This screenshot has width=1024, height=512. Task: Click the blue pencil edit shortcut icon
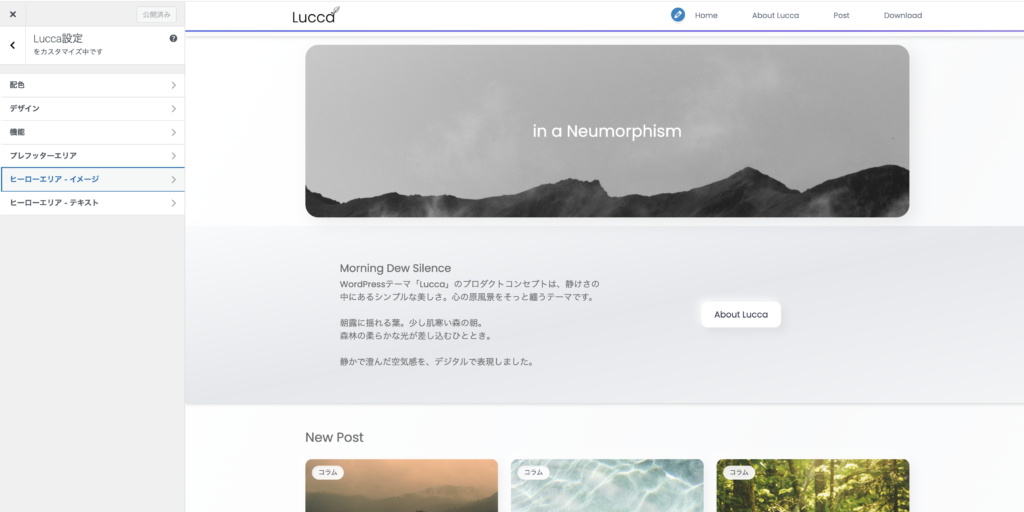coord(678,15)
